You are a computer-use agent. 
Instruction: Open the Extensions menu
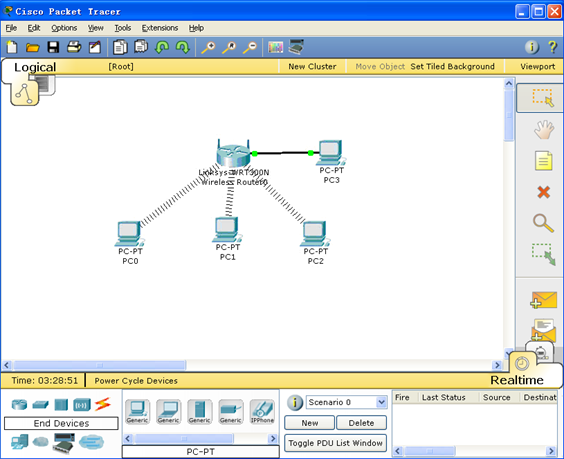click(160, 28)
